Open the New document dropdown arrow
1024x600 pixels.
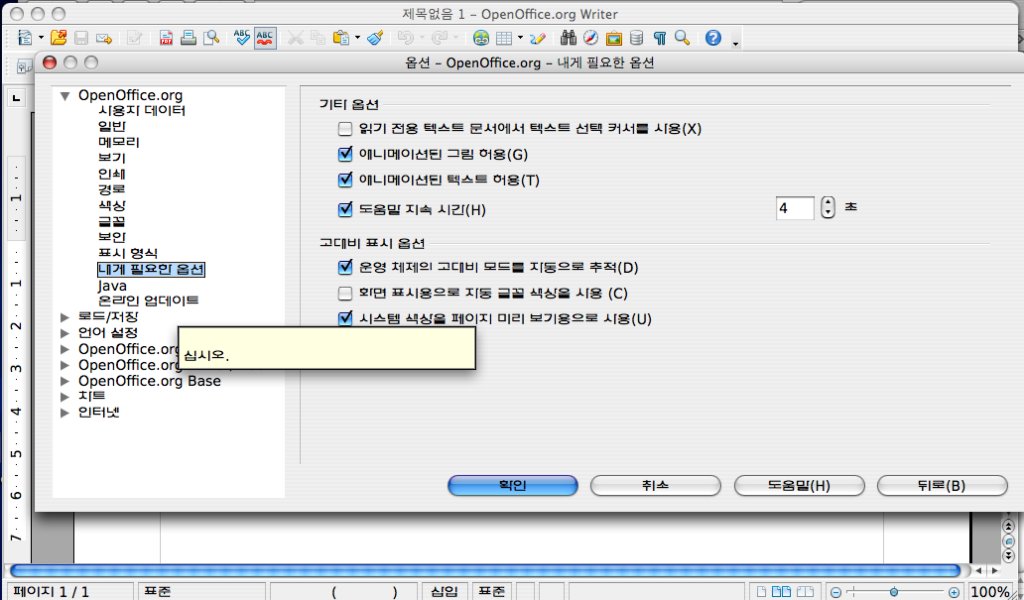[x=40, y=38]
